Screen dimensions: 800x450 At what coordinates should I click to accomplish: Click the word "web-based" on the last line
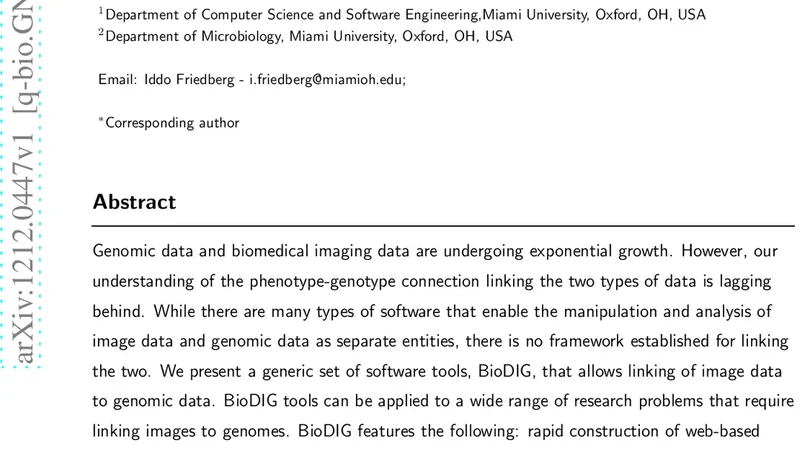point(734,431)
